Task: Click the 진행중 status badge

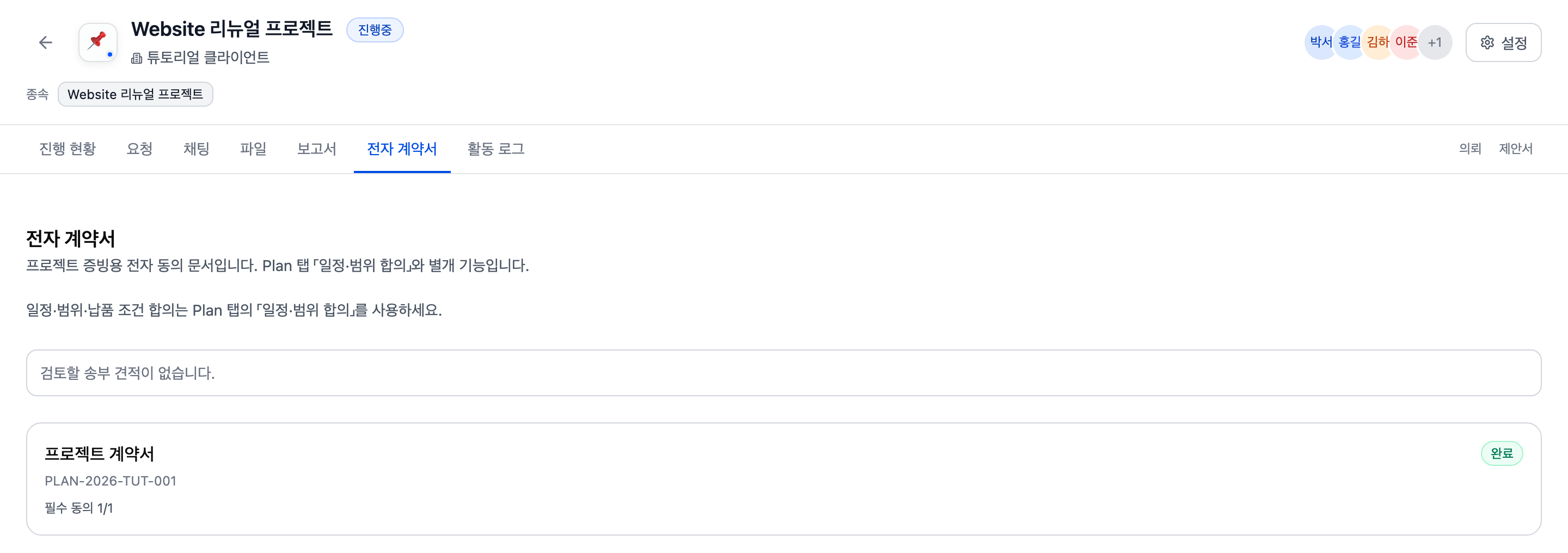Action: pos(375,30)
